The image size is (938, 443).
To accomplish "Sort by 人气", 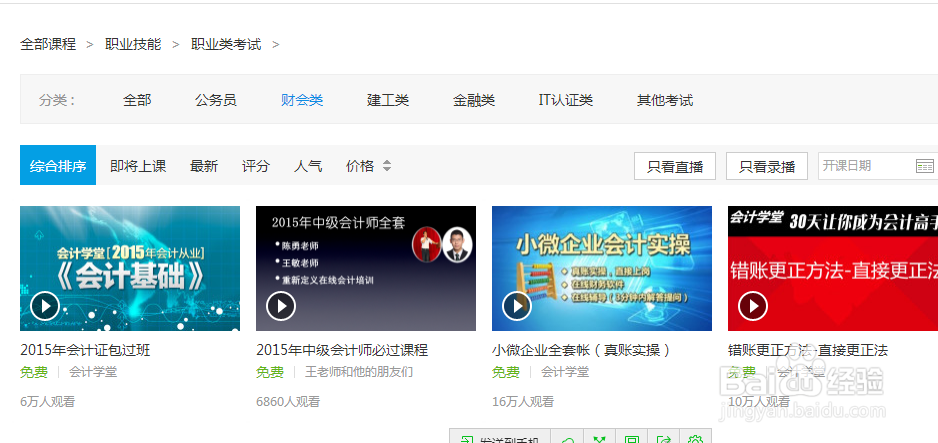I will pyautogui.click(x=308, y=166).
